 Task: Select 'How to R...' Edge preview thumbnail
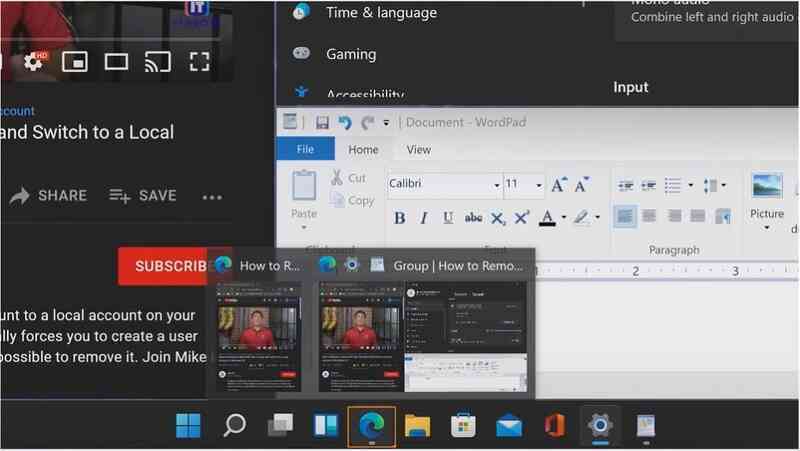point(257,336)
